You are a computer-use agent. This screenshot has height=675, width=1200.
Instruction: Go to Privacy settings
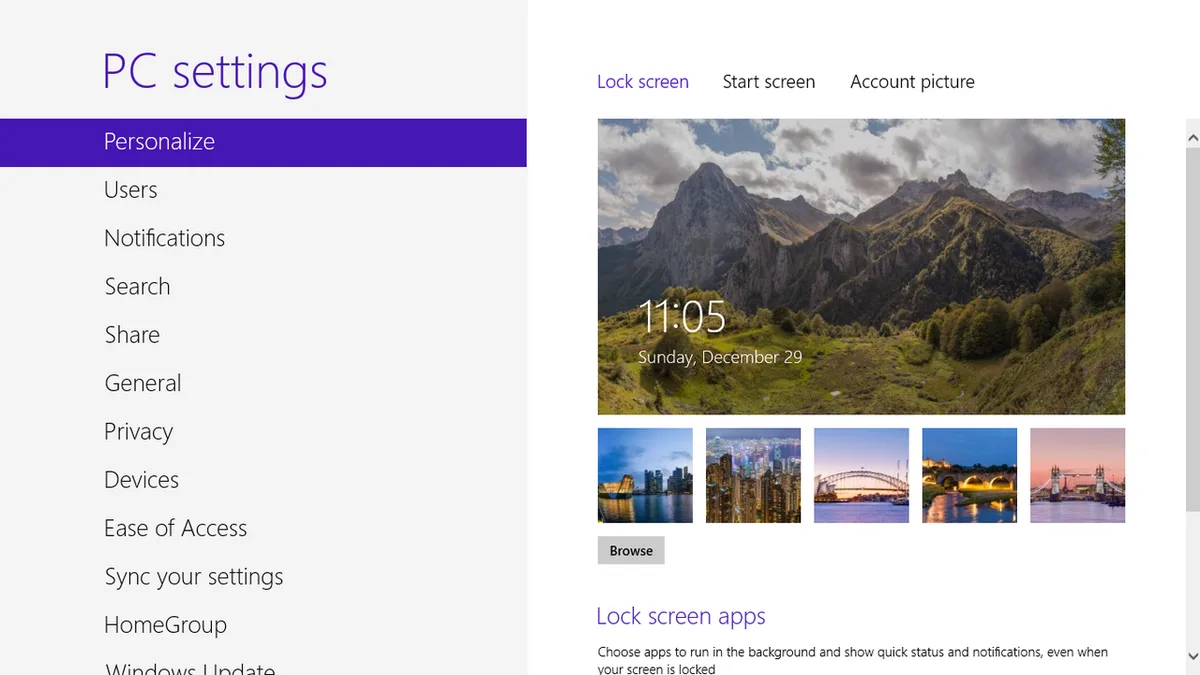coord(138,432)
